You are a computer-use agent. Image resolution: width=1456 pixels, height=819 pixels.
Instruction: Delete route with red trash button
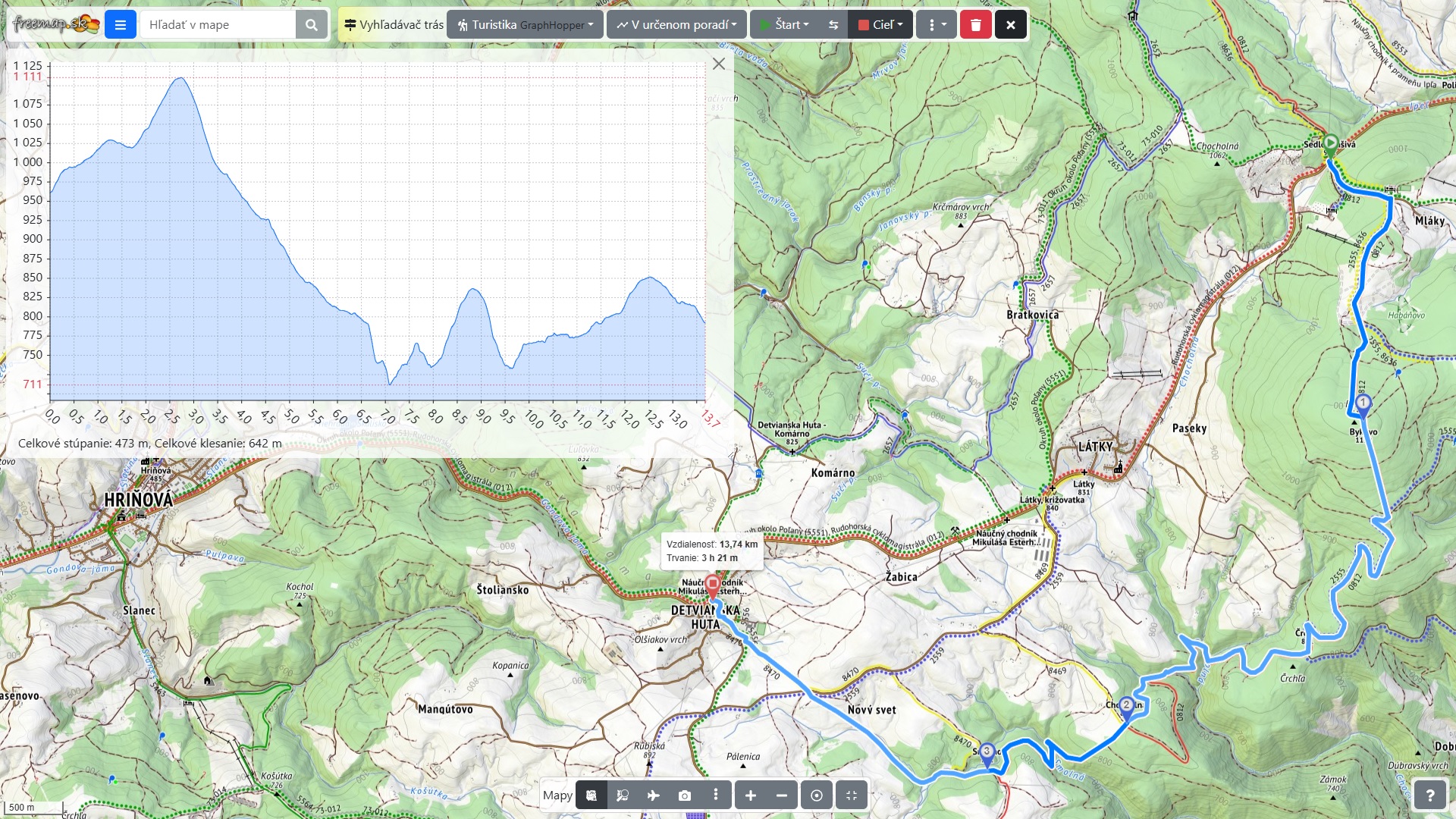click(975, 25)
